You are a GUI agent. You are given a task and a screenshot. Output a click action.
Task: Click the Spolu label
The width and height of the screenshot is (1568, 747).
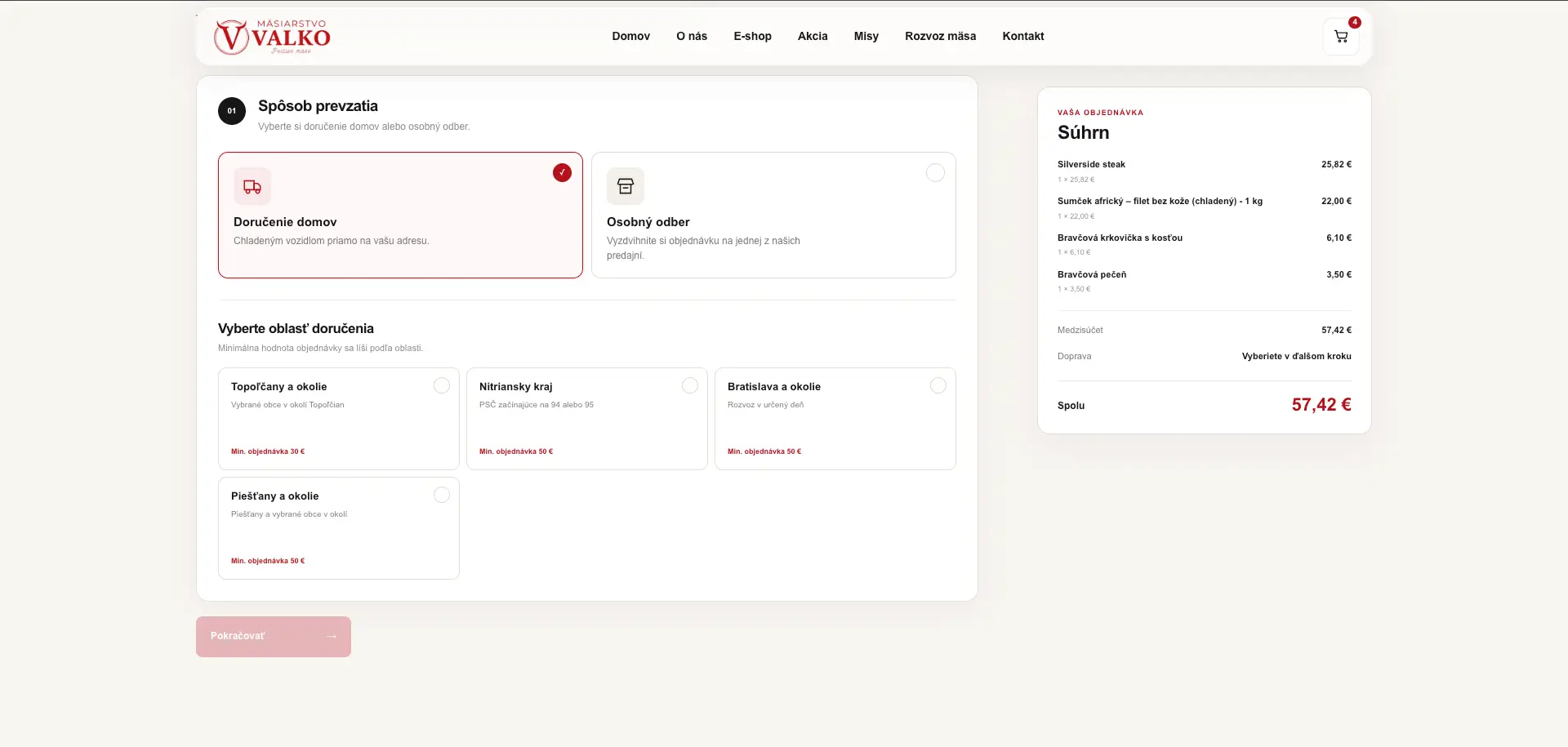[1071, 406]
